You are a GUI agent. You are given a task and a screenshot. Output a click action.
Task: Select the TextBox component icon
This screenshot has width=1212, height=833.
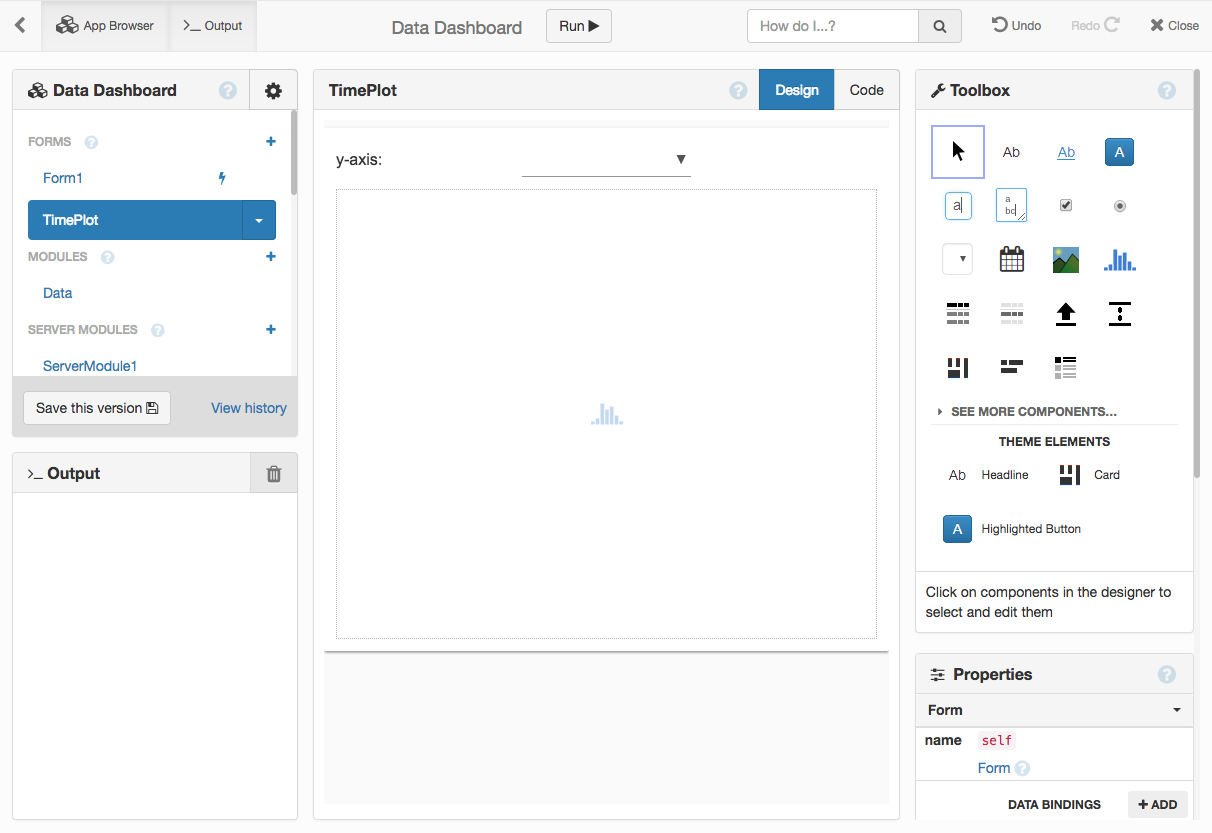click(x=958, y=206)
